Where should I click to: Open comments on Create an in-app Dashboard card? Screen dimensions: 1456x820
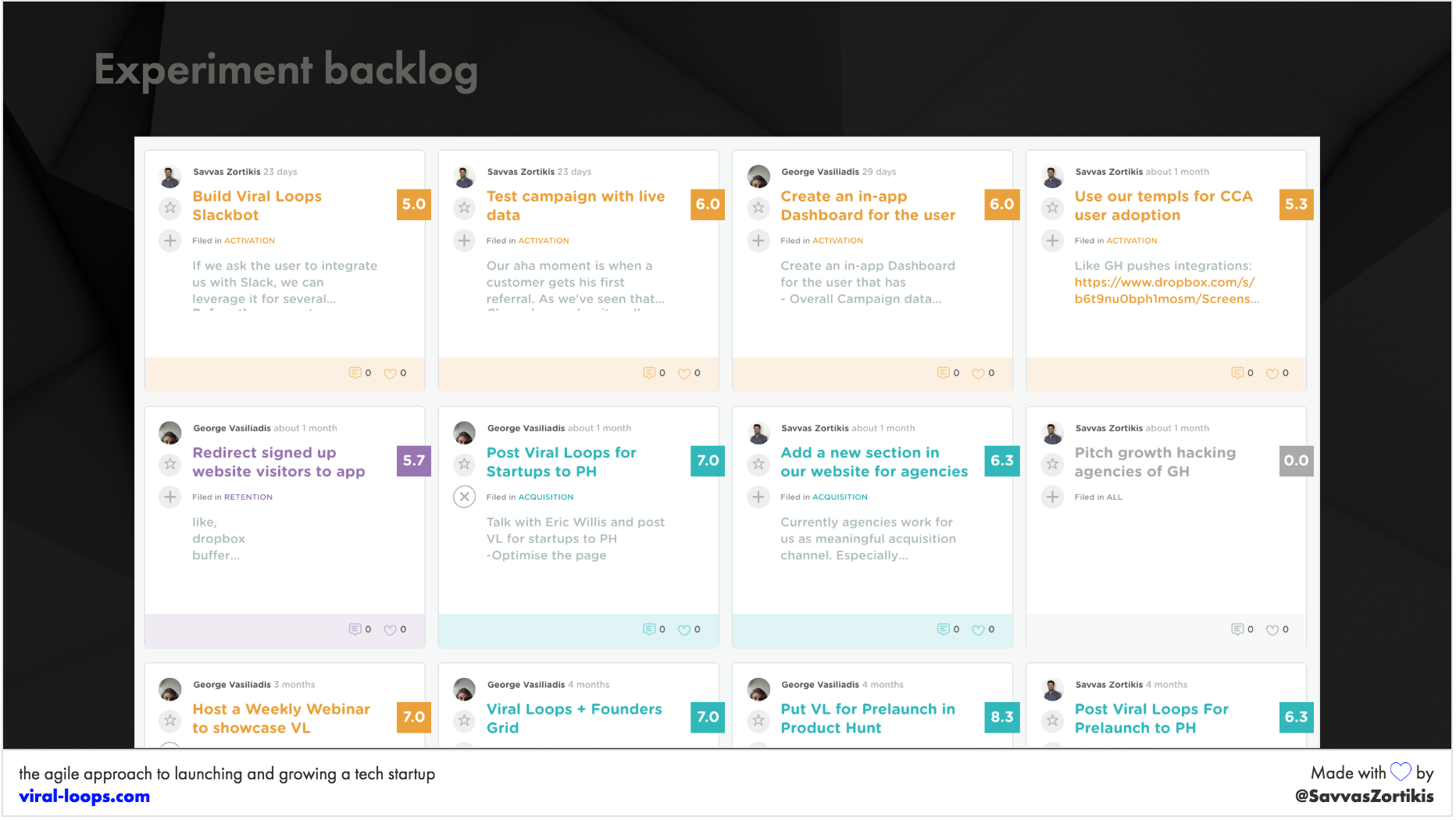point(947,373)
